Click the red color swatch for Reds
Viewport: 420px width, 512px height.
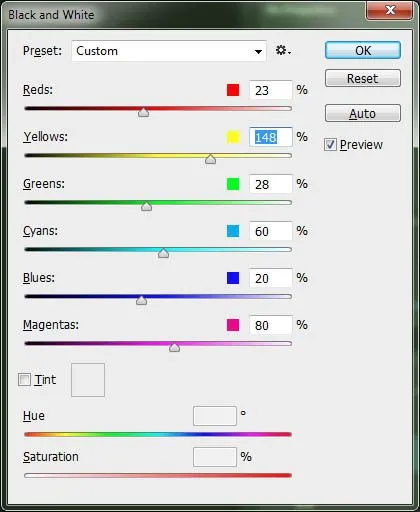click(x=233, y=90)
